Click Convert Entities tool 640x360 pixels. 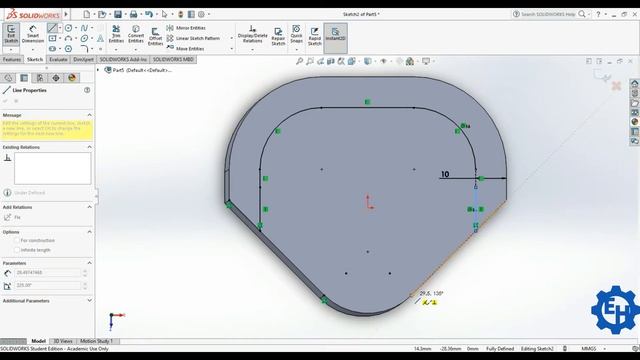(136, 34)
